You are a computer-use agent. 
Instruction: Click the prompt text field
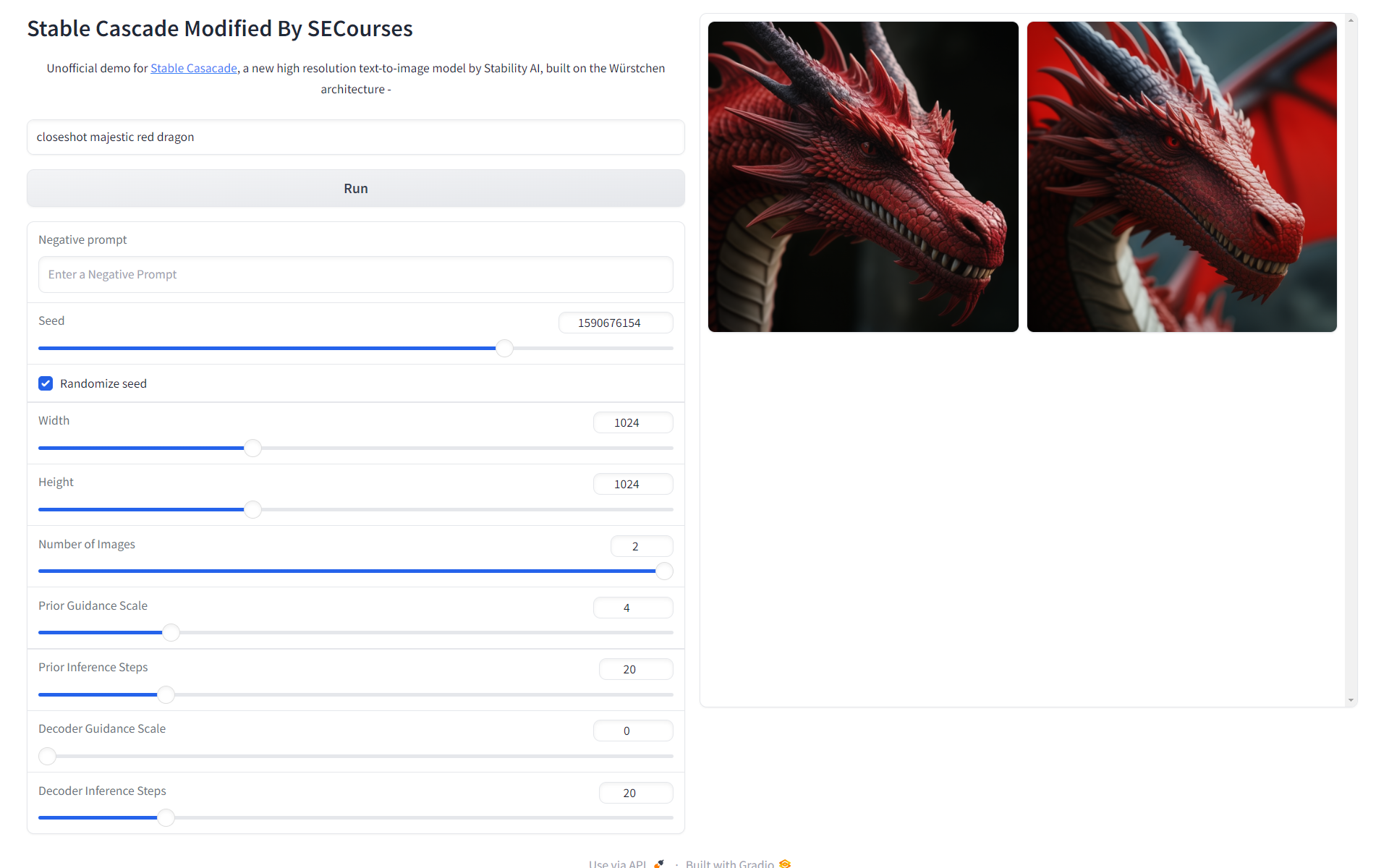(x=355, y=137)
